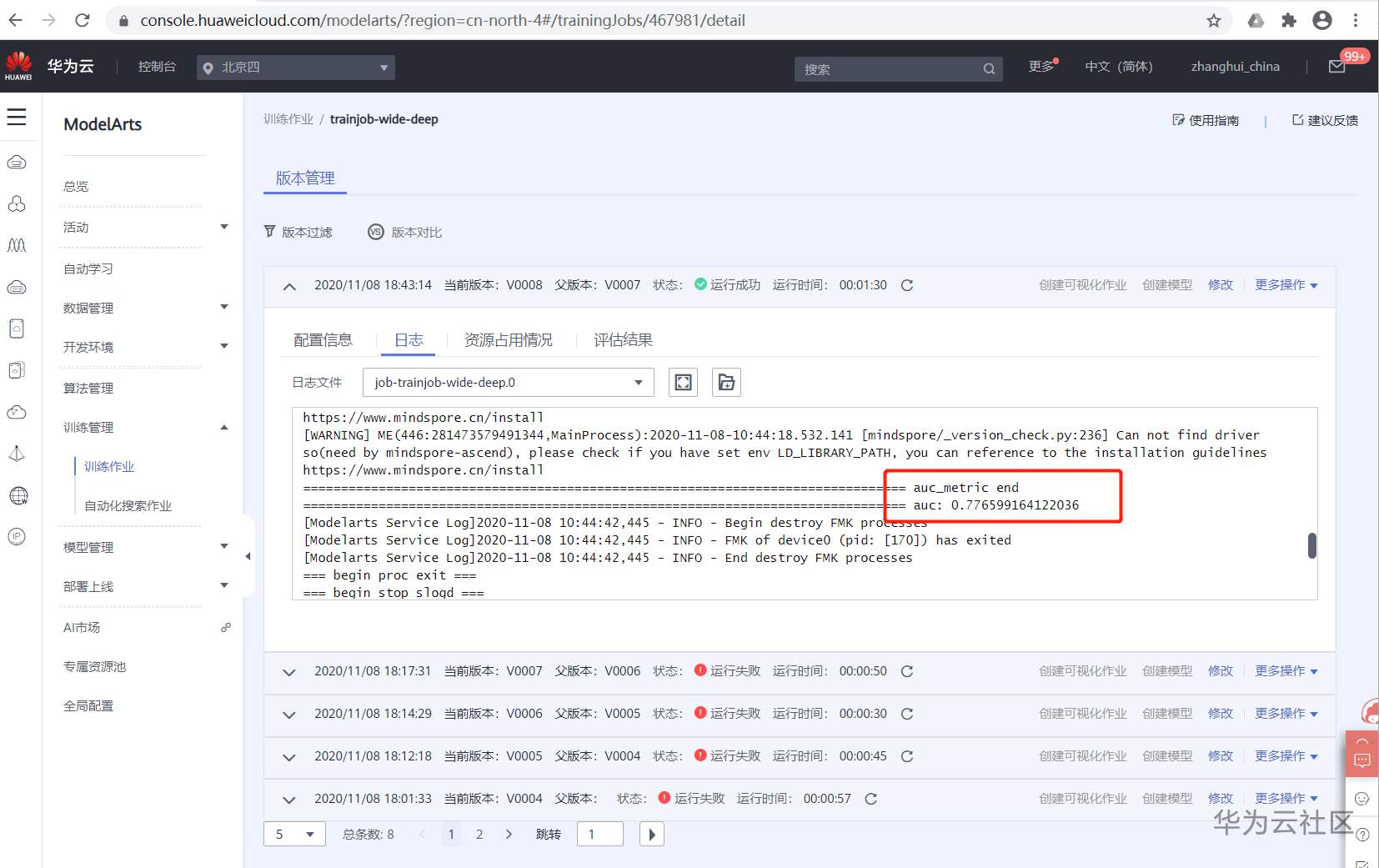Screen dimensions: 1379x868
Task: Open 算法管理 in the sidebar
Action: (x=88, y=388)
